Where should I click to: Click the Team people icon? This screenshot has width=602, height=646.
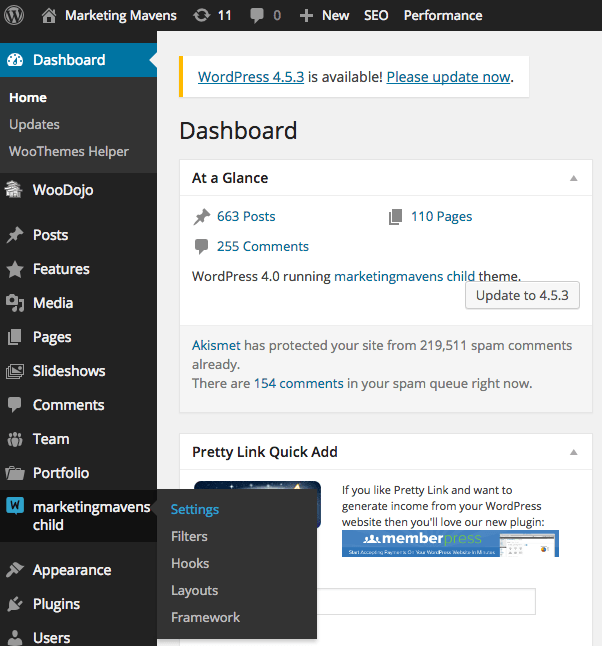click(15, 439)
